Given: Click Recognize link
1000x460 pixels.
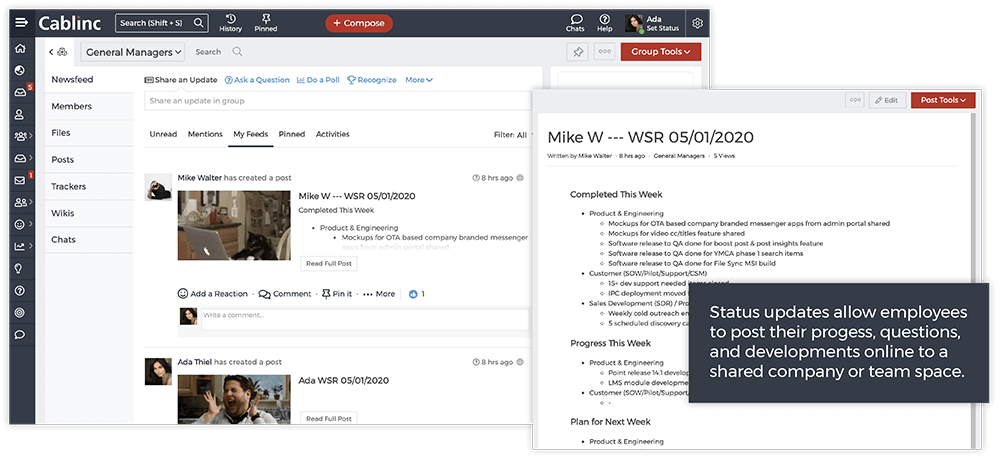Looking at the screenshot, I should [372, 80].
